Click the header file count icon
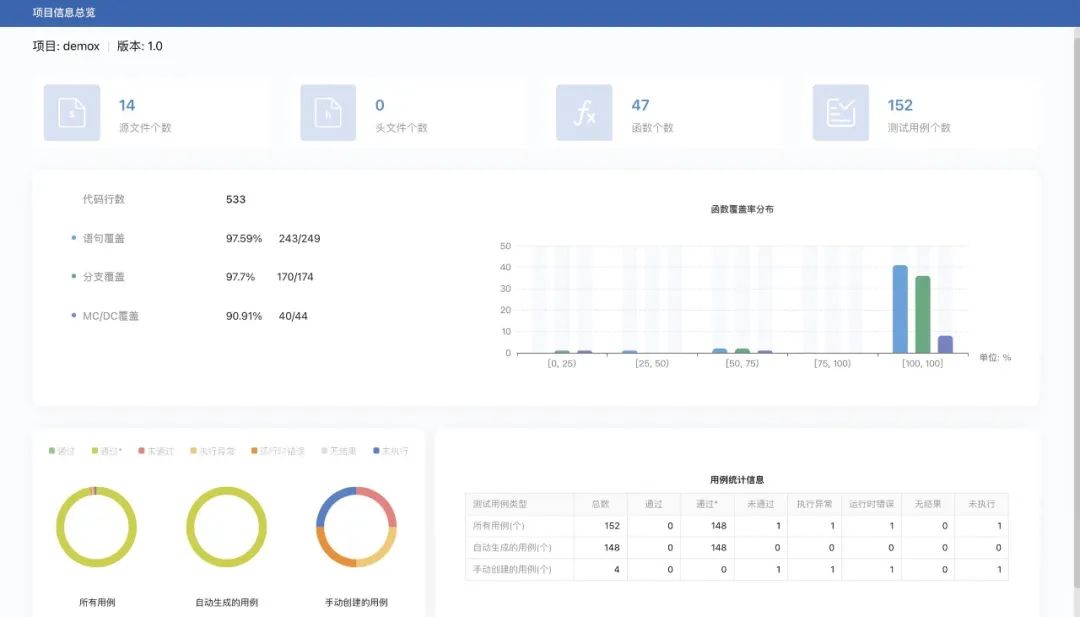 tap(328, 113)
